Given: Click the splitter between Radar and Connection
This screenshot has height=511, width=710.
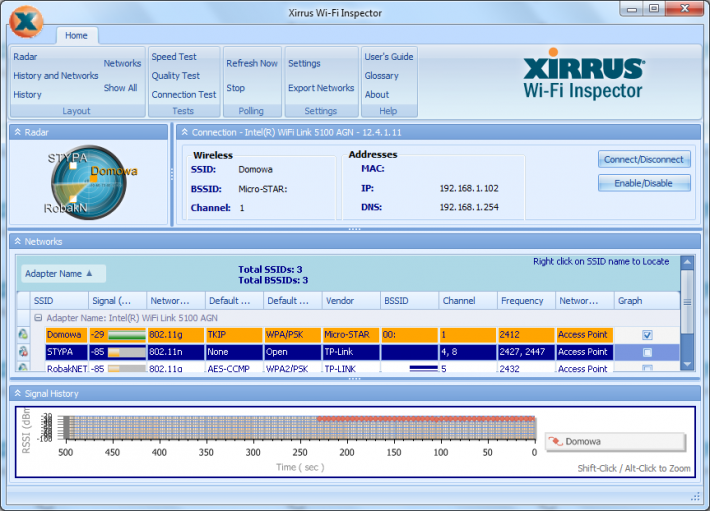Looking at the screenshot, I should [x=172, y=175].
